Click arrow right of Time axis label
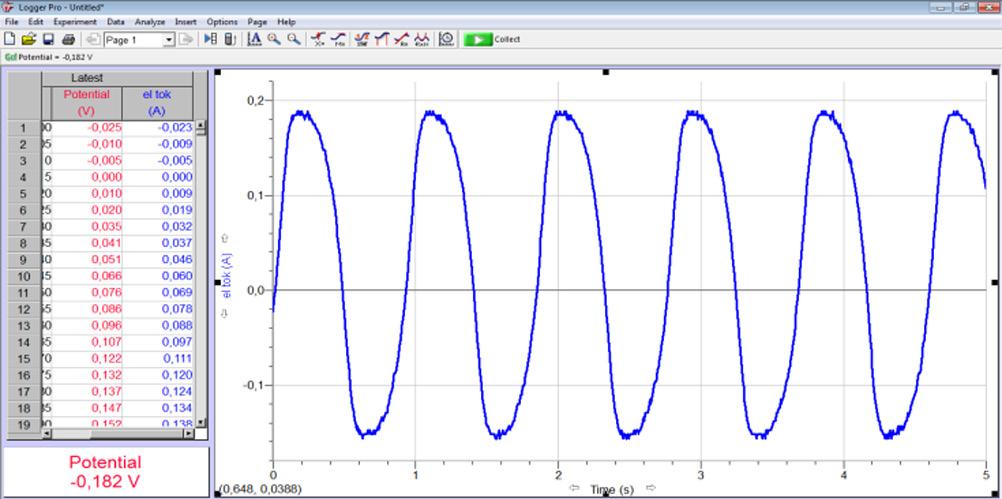The width and height of the screenshot is (1002, 499). coord(651,488)
